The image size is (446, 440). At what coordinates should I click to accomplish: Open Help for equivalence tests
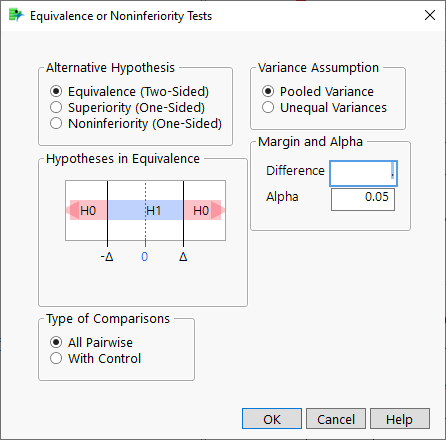[x=400, y=419]
